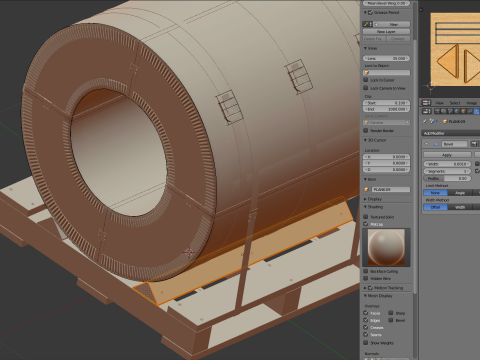The width and height of the screenshot is (480, 360).
Task: Toggle Bevel modifier render visibility camera icon
Action: 474,144
